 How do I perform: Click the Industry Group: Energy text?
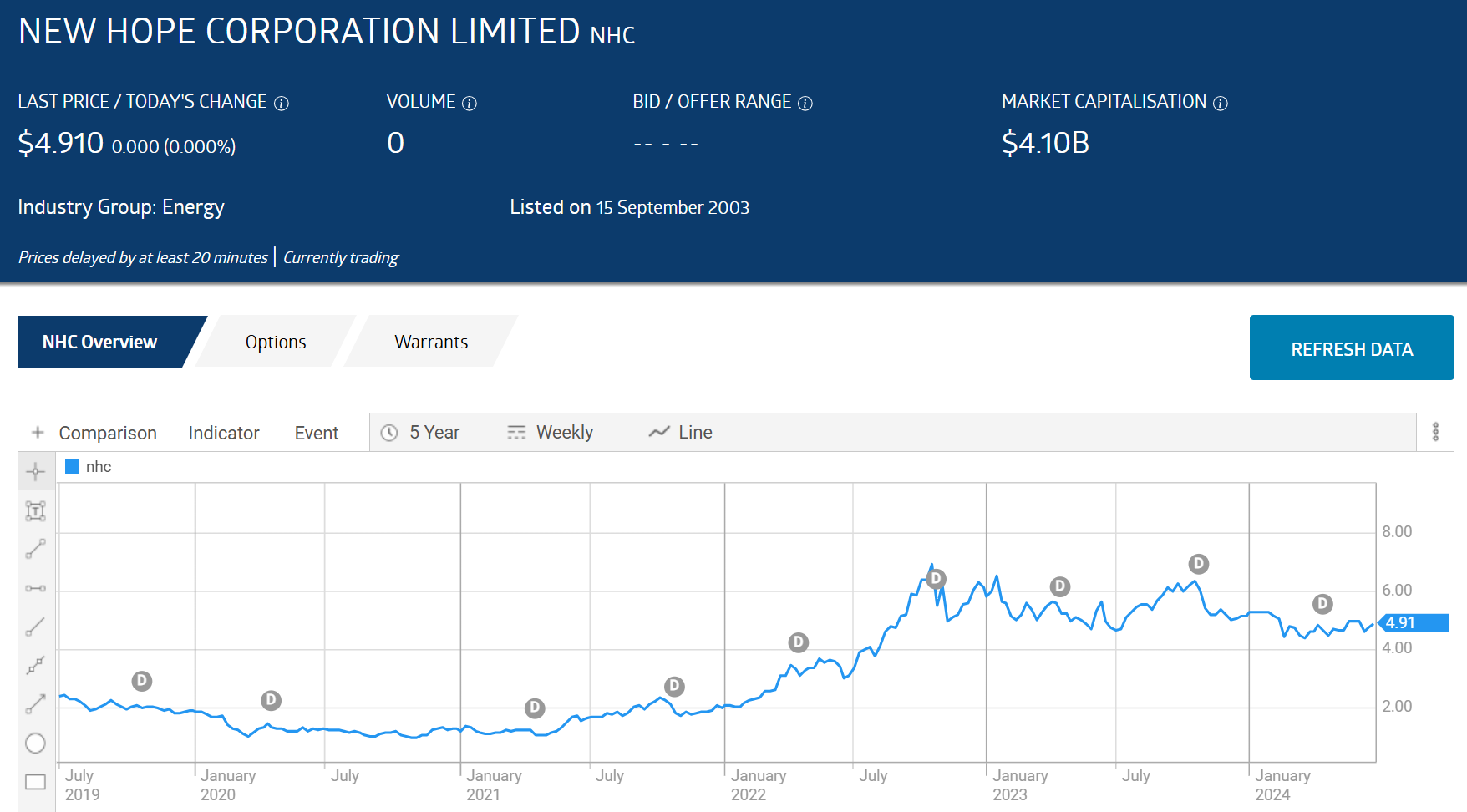pyautogui.click(x=121, y=207)
